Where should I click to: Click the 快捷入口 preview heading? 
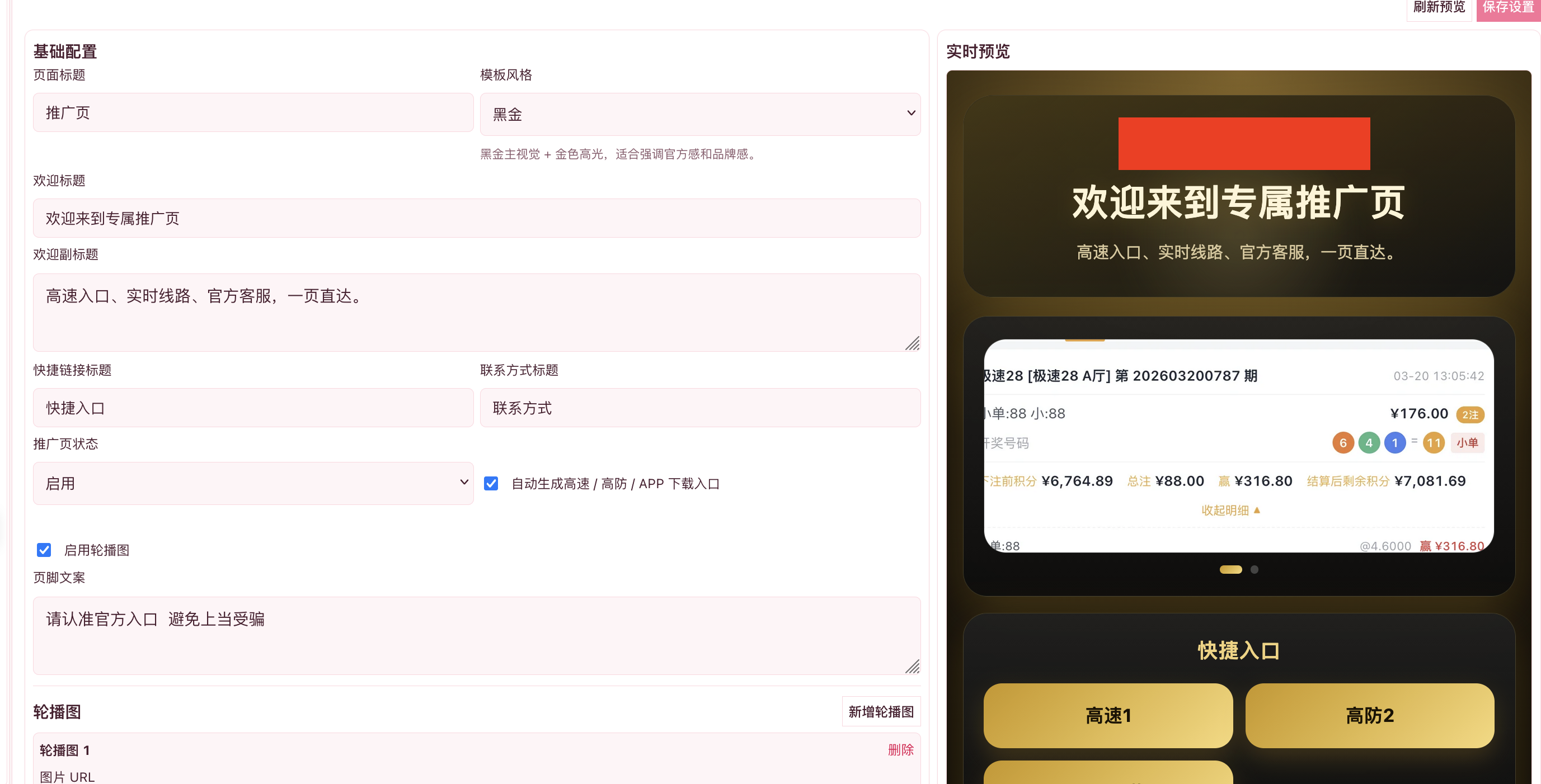(x=1239, y=651)
